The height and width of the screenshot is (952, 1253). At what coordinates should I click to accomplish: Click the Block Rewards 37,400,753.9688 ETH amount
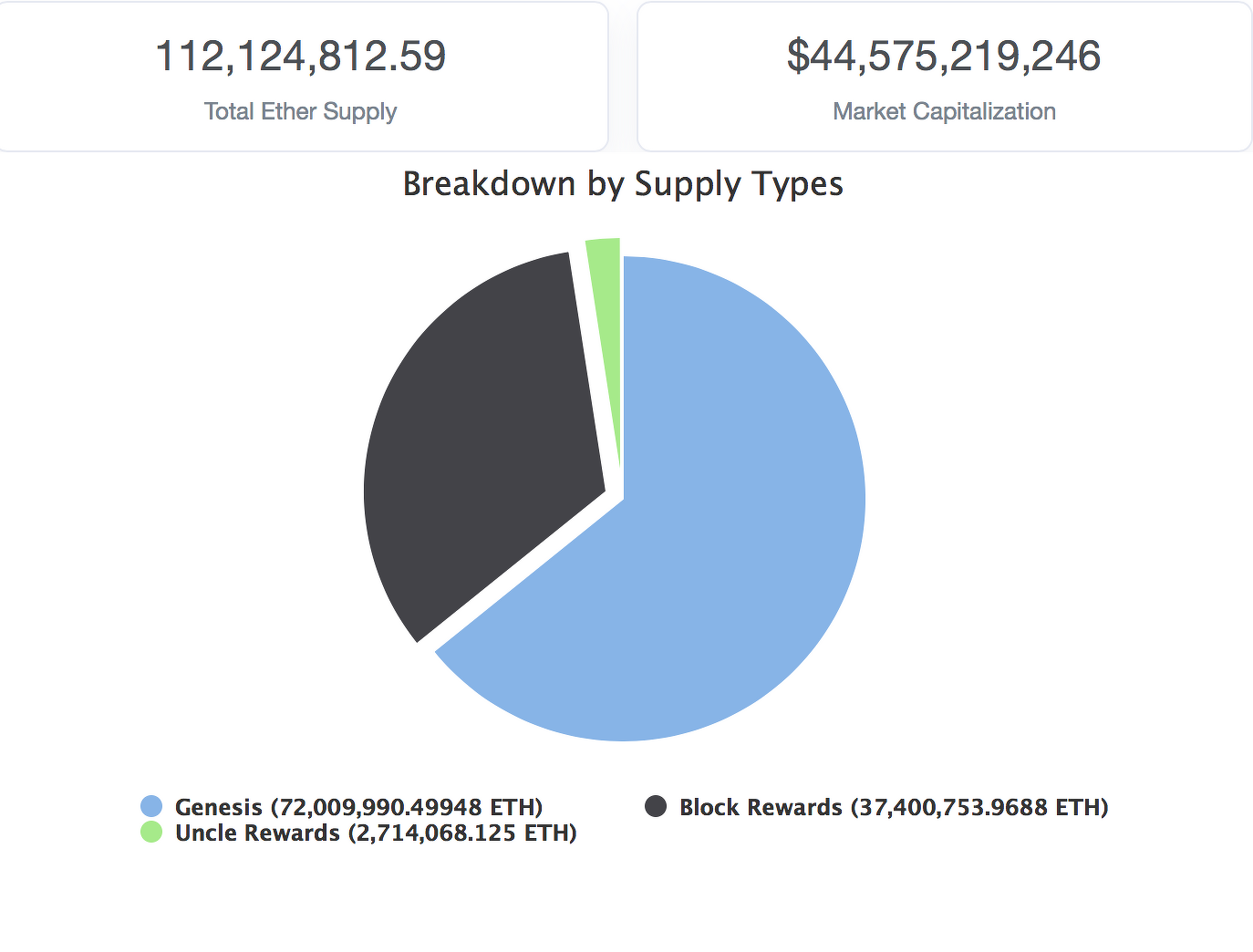point(979,807)
